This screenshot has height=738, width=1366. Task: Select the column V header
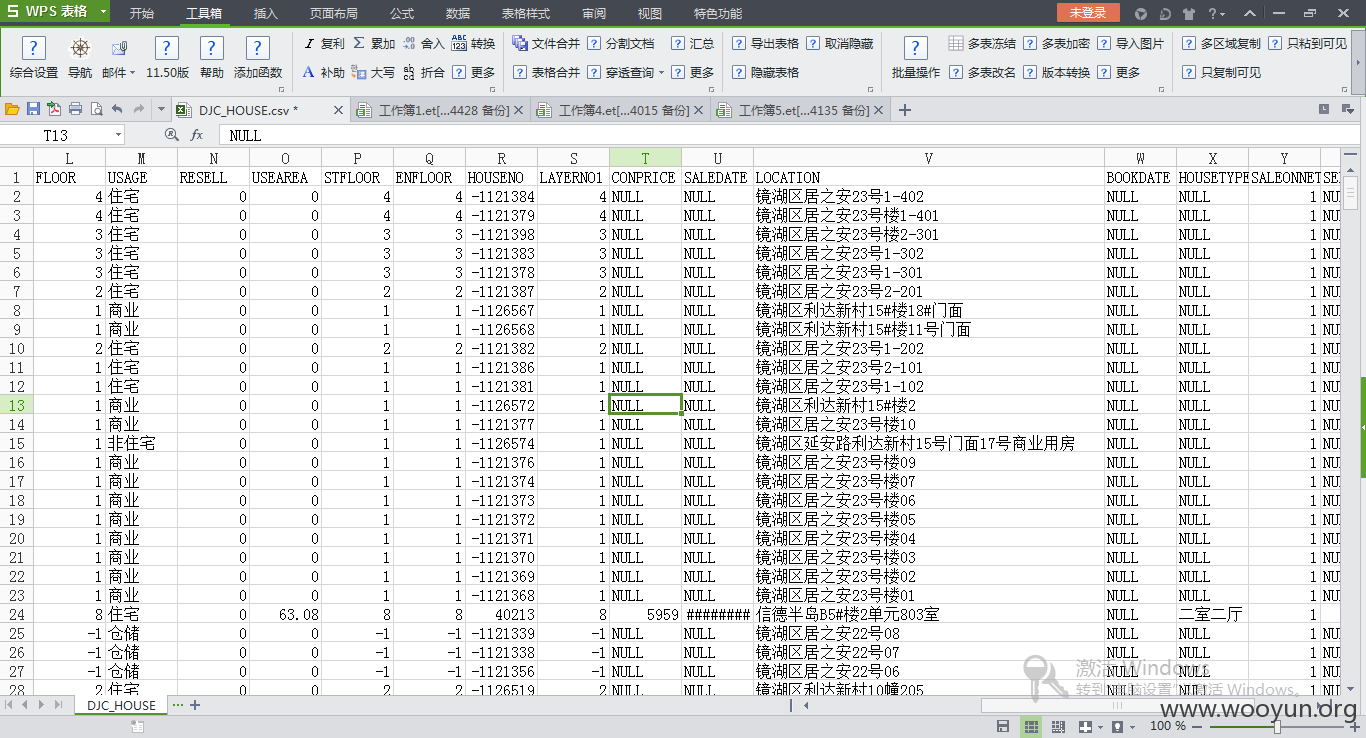click(x=929, y=158)
